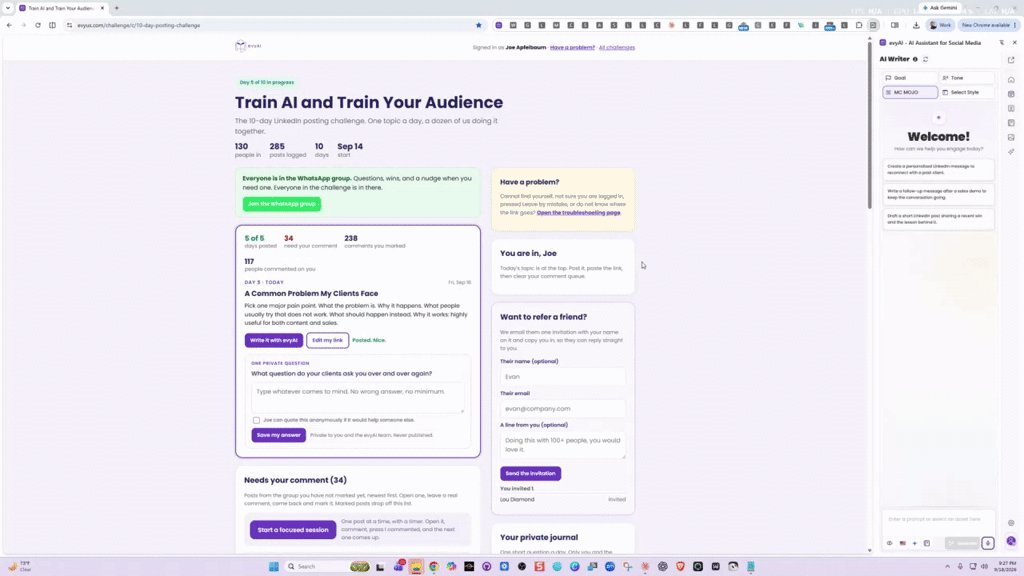Select the personalized LinkedIn message suggestion
1024x576 pixels.
pos(938,169)
